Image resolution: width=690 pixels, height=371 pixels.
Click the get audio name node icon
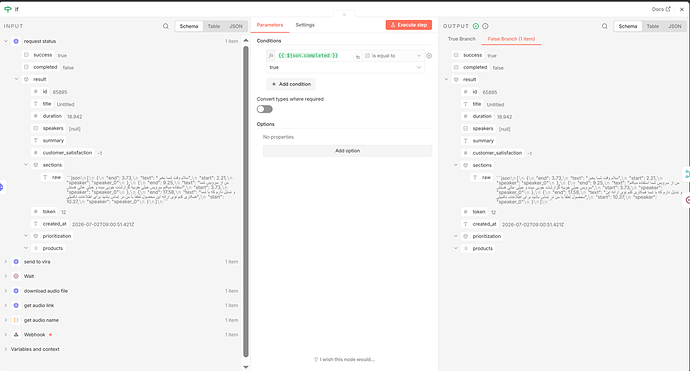tap(16, 320)
